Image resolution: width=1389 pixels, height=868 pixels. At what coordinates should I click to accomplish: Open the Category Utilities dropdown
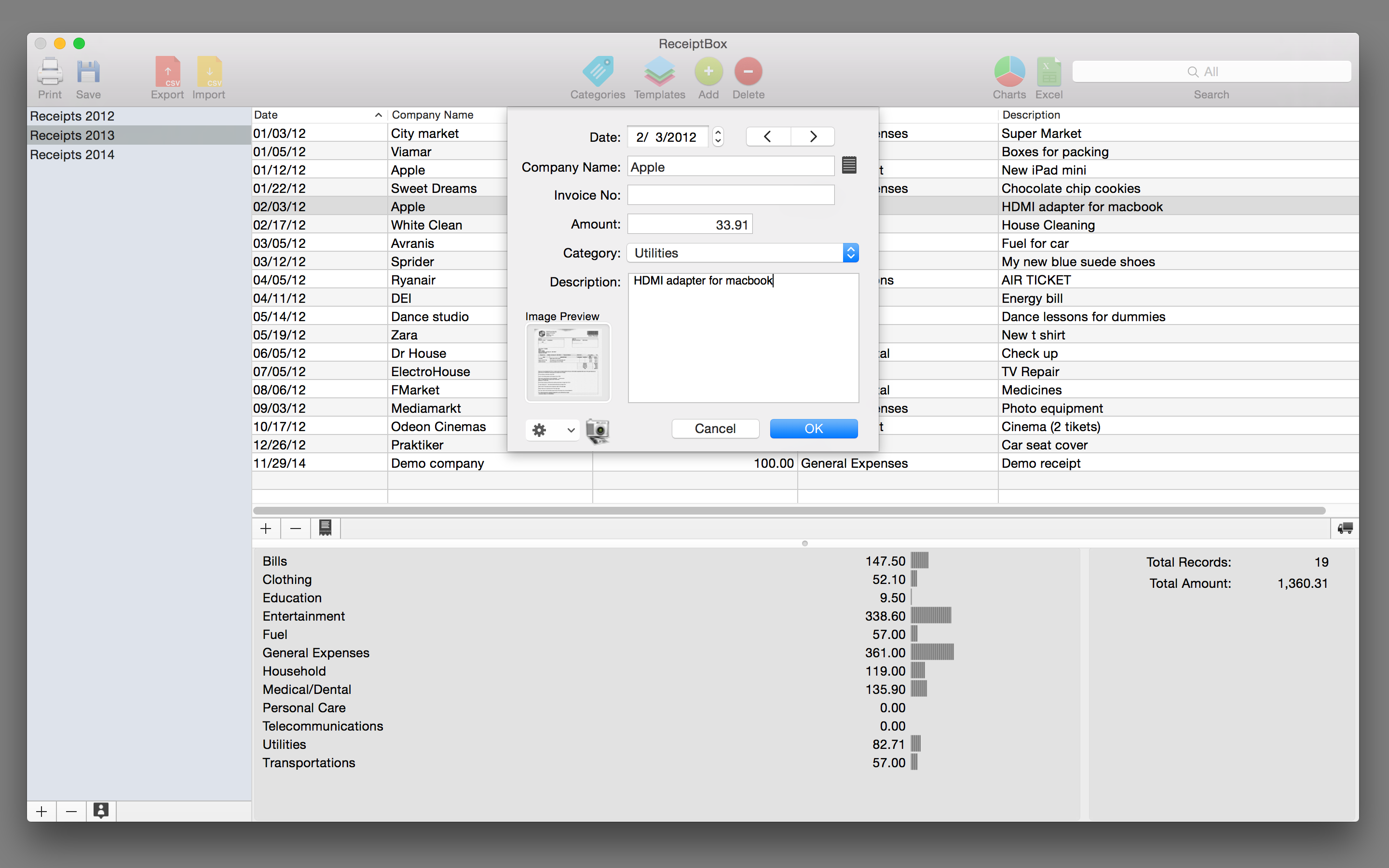click(743, 253)
